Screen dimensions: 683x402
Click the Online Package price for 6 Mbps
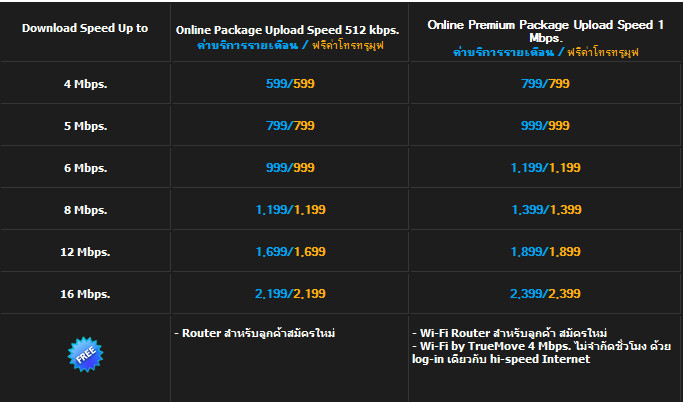click(290, 168)
